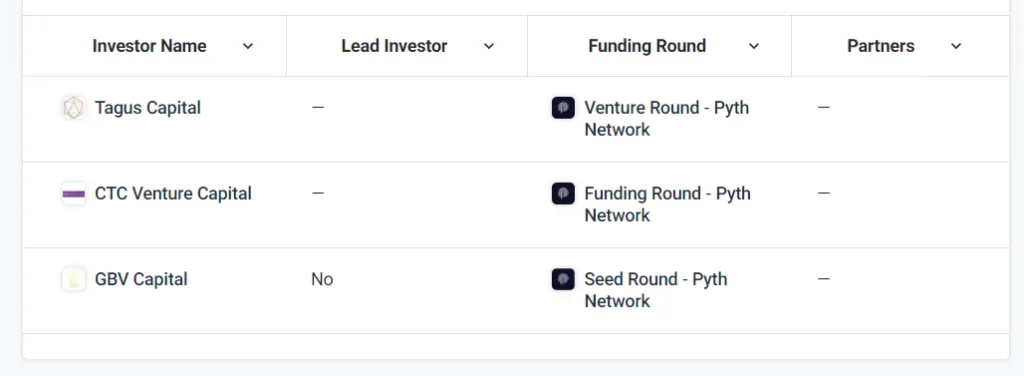Image resolution: width=1024 pixels, height=376 pixels.
Task: Open the Lead Investor column dropdown arrow
Action: pos(488,46)
